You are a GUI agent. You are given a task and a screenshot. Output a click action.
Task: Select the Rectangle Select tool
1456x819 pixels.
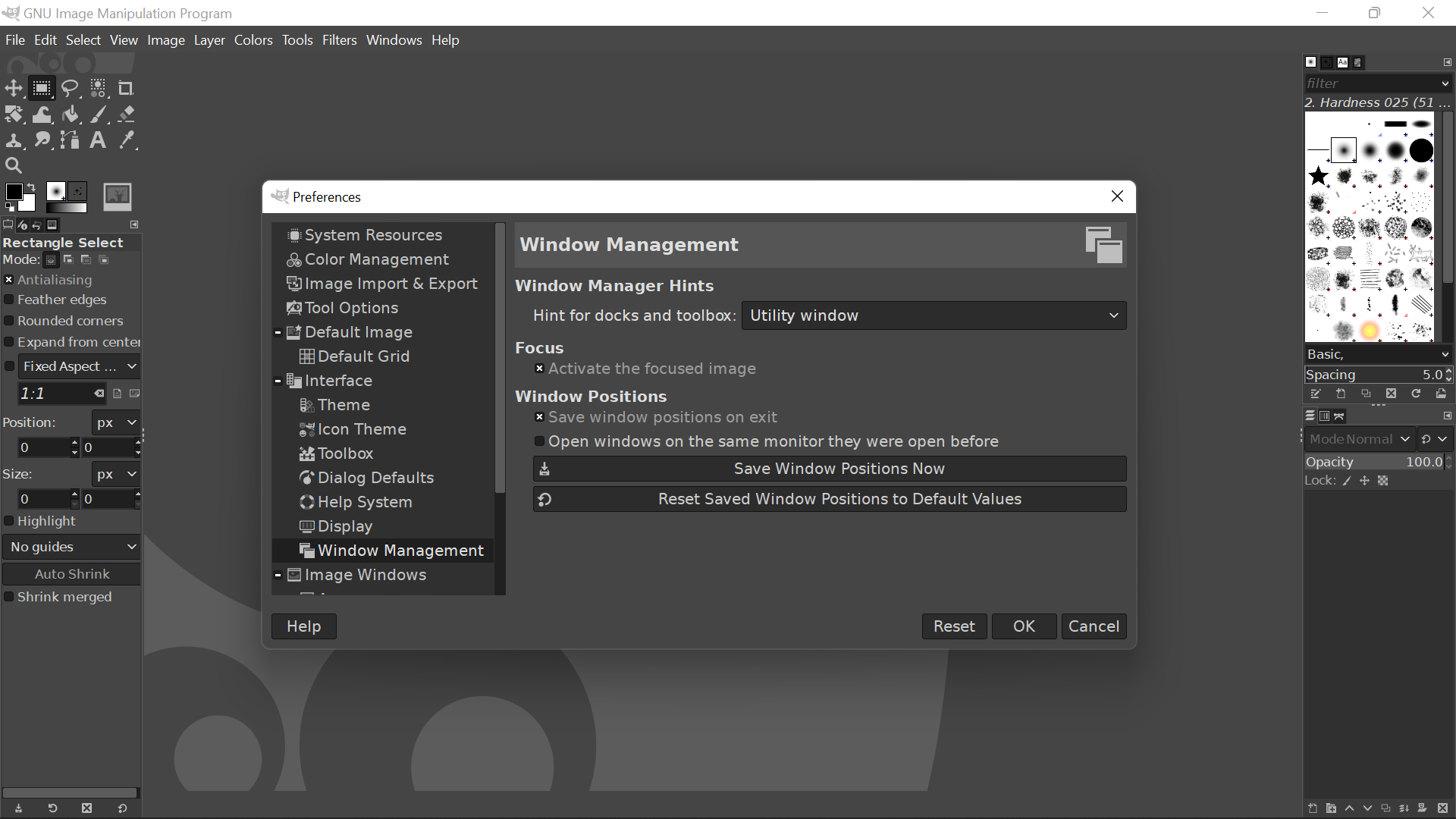click(42, 88)
